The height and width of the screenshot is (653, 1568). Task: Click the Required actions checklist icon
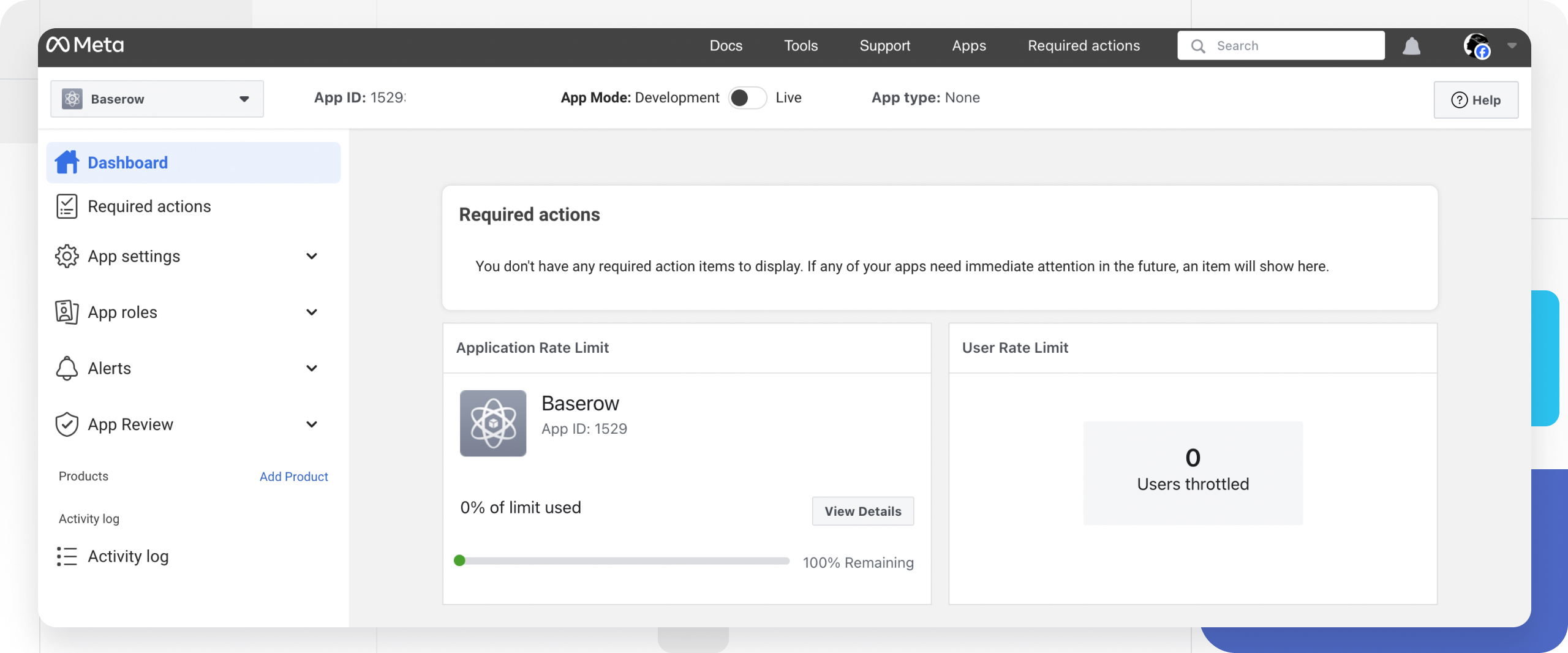pyautogui.click(x=67, y=206)
